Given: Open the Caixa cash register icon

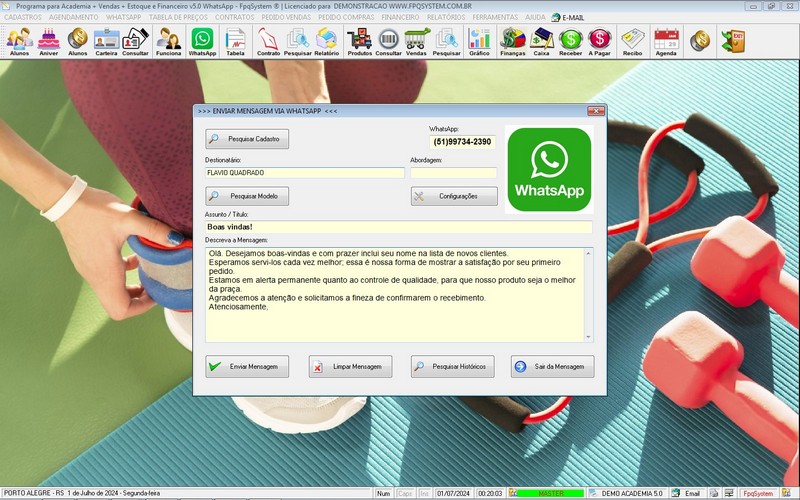Looking at the screenshot, I should 541,42.
